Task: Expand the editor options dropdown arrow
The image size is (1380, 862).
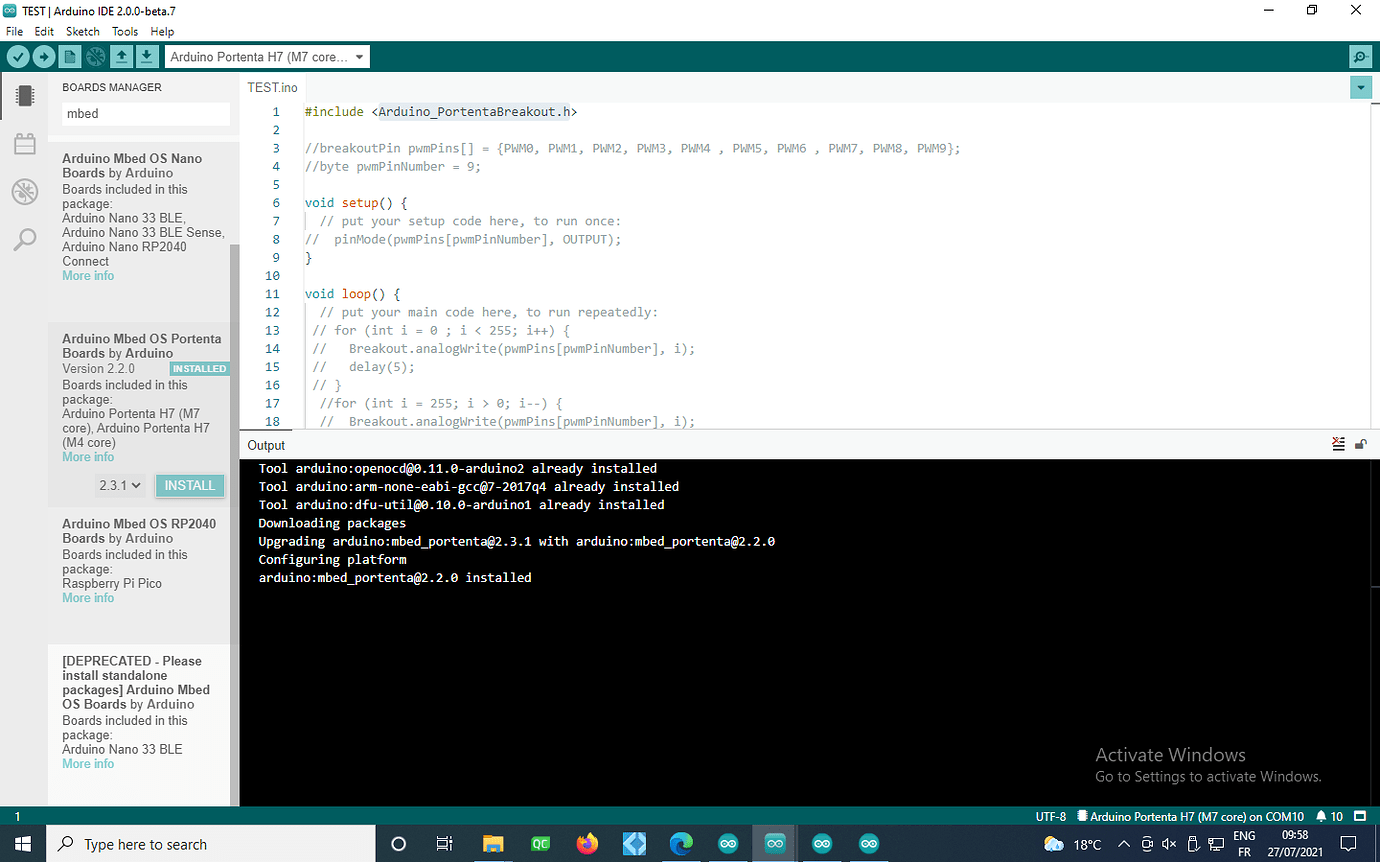Action: (x=1360, y=87)
